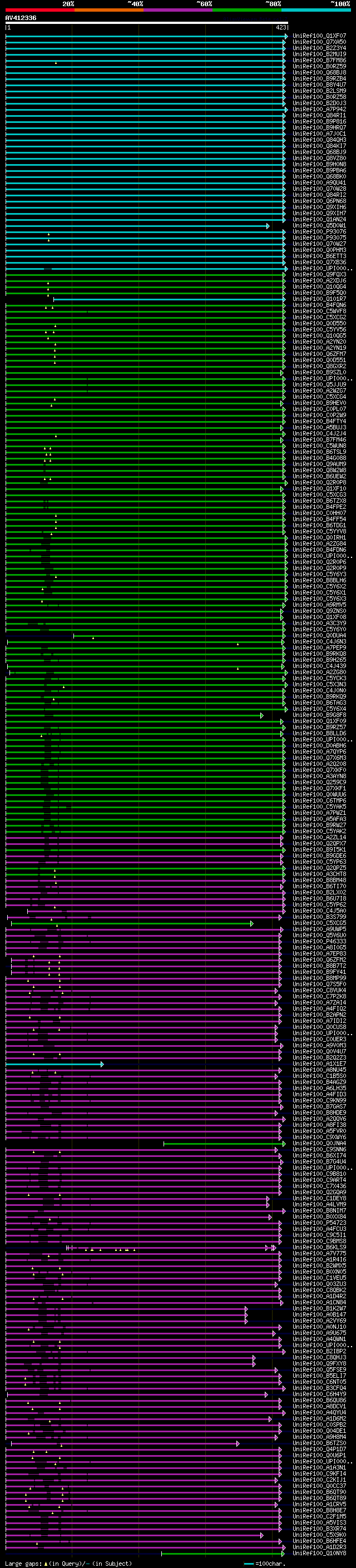356x1568 pixels.
Task: Select label UniRef100_Q8VZ80
Action: (x=319, y=159)
